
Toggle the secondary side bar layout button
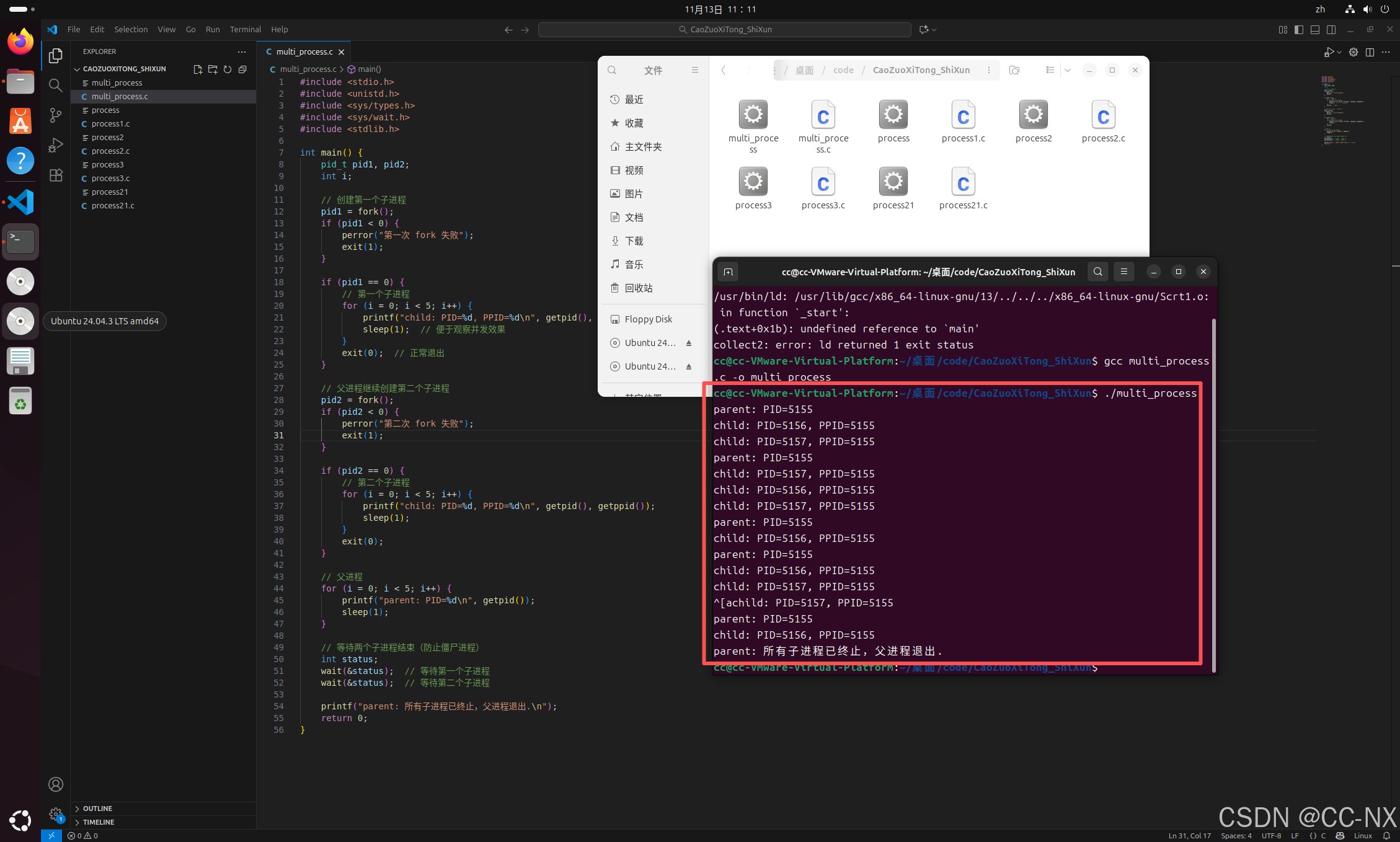[x=1331, y=30]
